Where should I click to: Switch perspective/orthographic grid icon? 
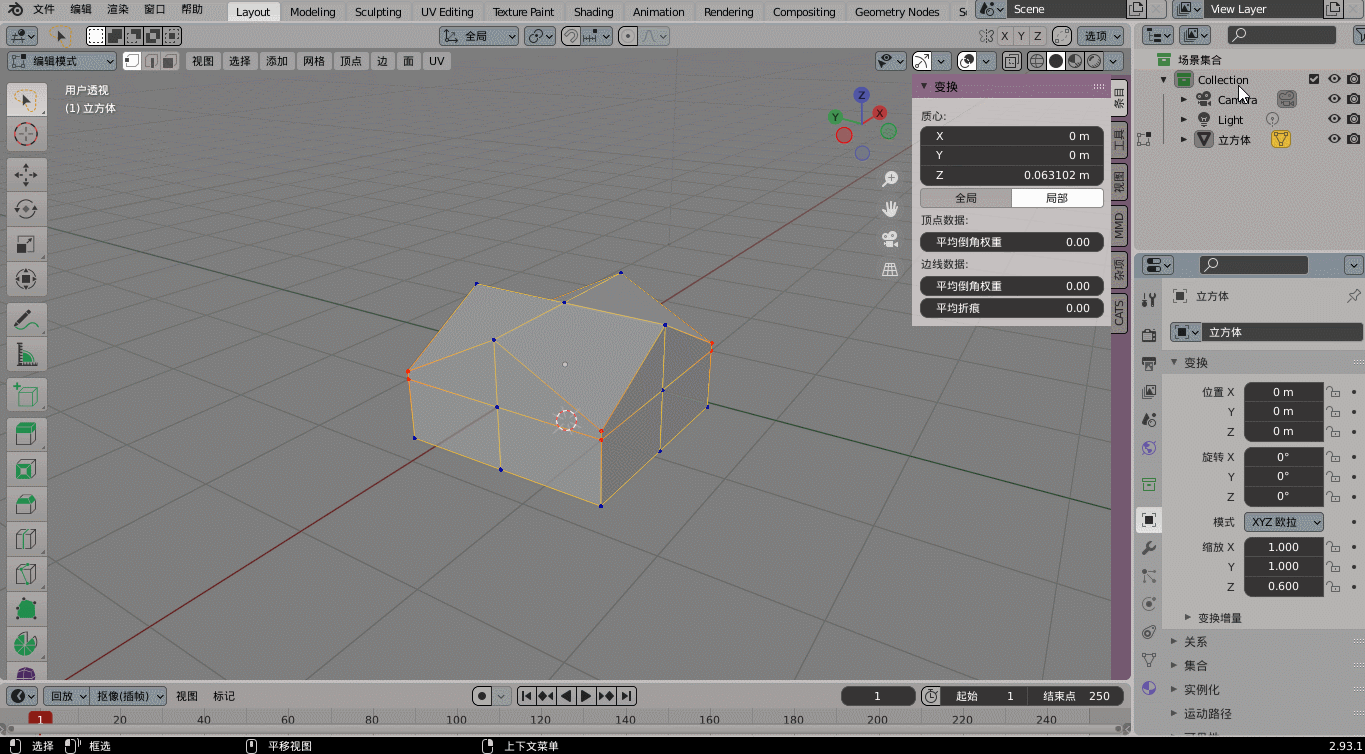(889, 269)
